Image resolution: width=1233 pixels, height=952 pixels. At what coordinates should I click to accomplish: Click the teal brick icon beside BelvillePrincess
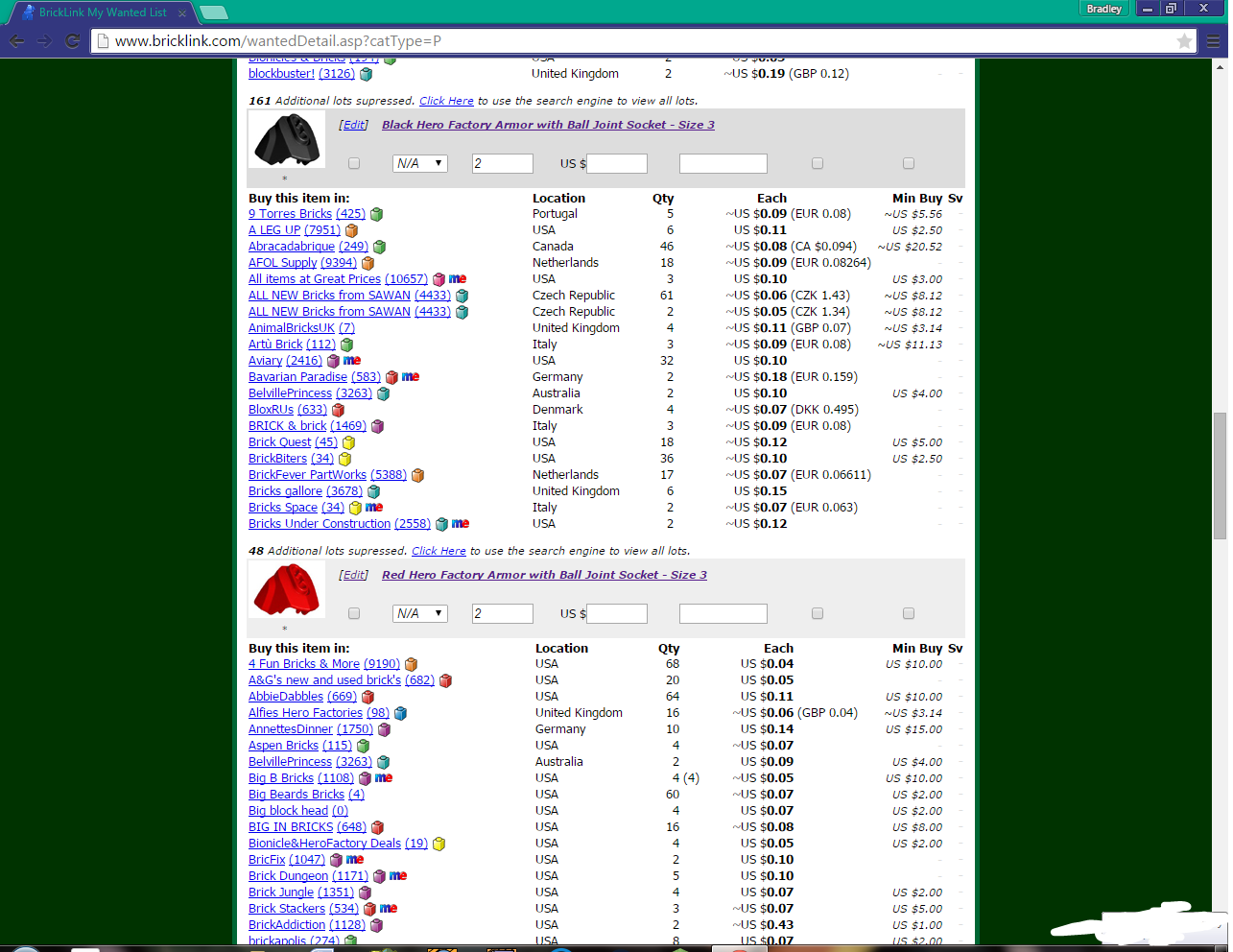point(383,393)
